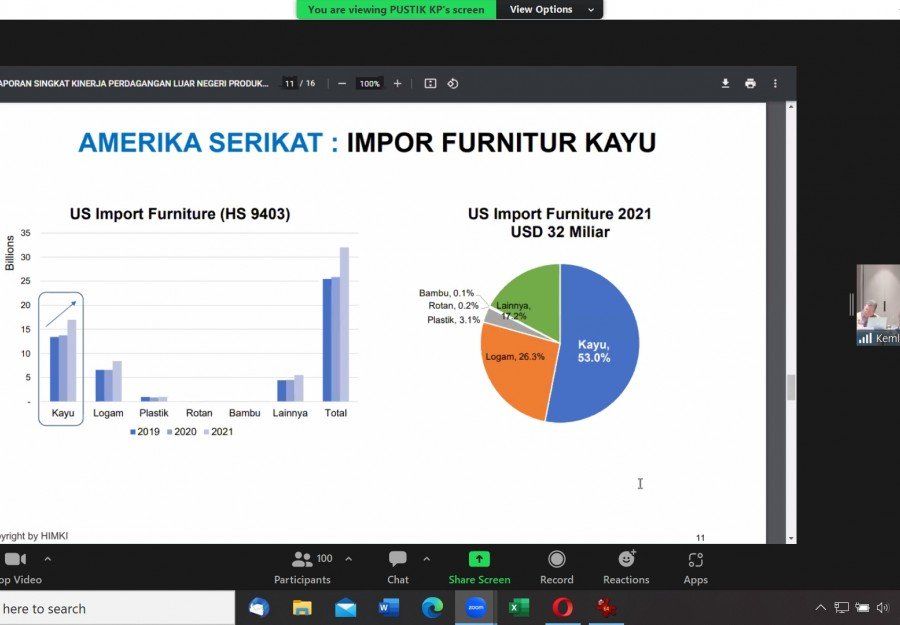
Task: Open PDF viewer more actions menu
Action: [x=775, y=84]
